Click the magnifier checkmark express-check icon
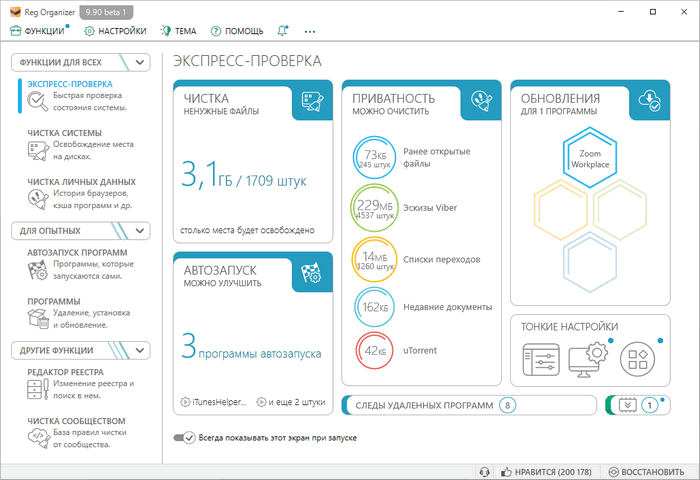This screenshot has width=700, height=480. click(x=38, y=101)
